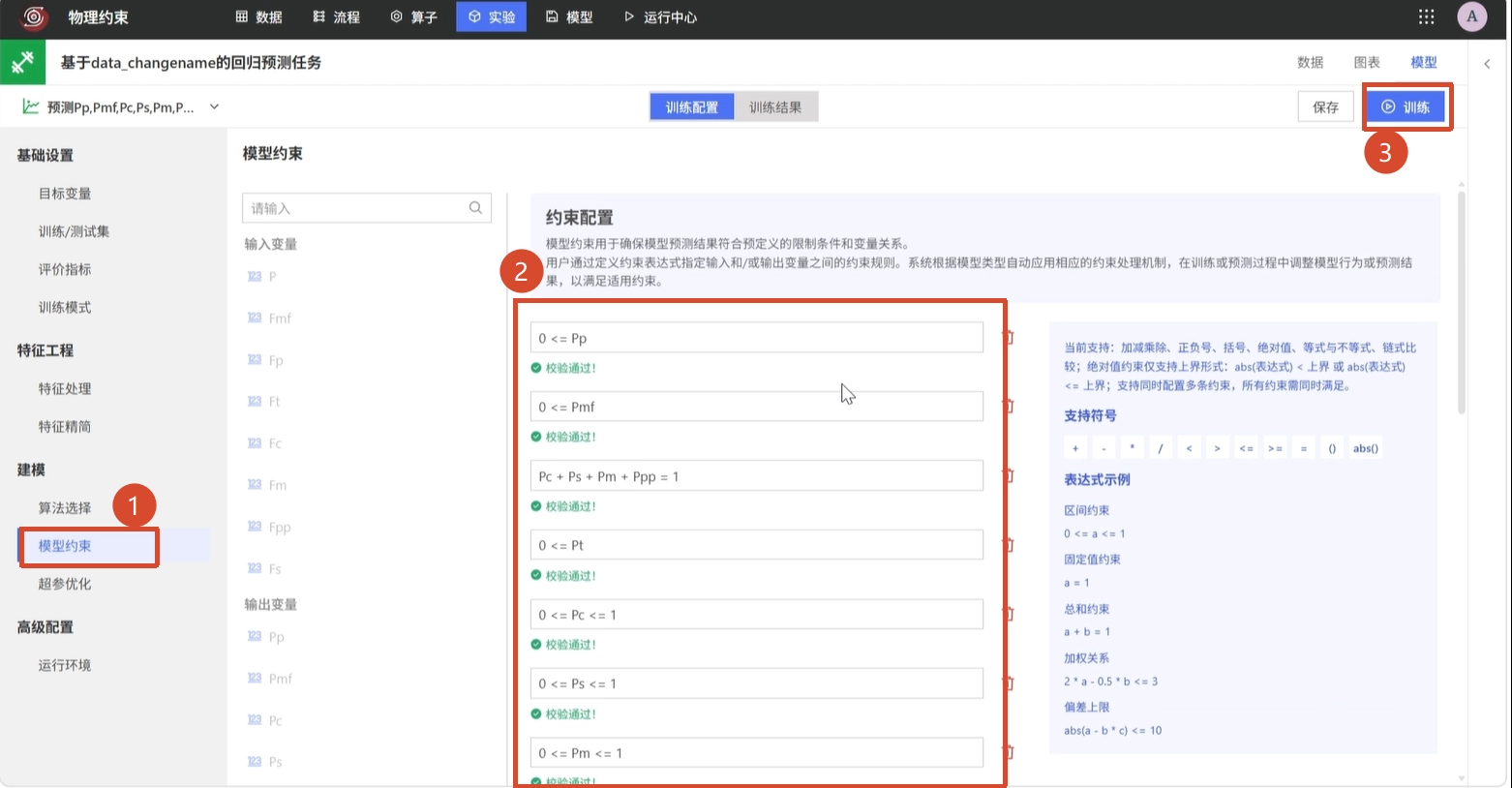Click the constraint field '0 <= Ps <= 1'
The width and height of the screenshot is (1512, 788).
point(757,683)
